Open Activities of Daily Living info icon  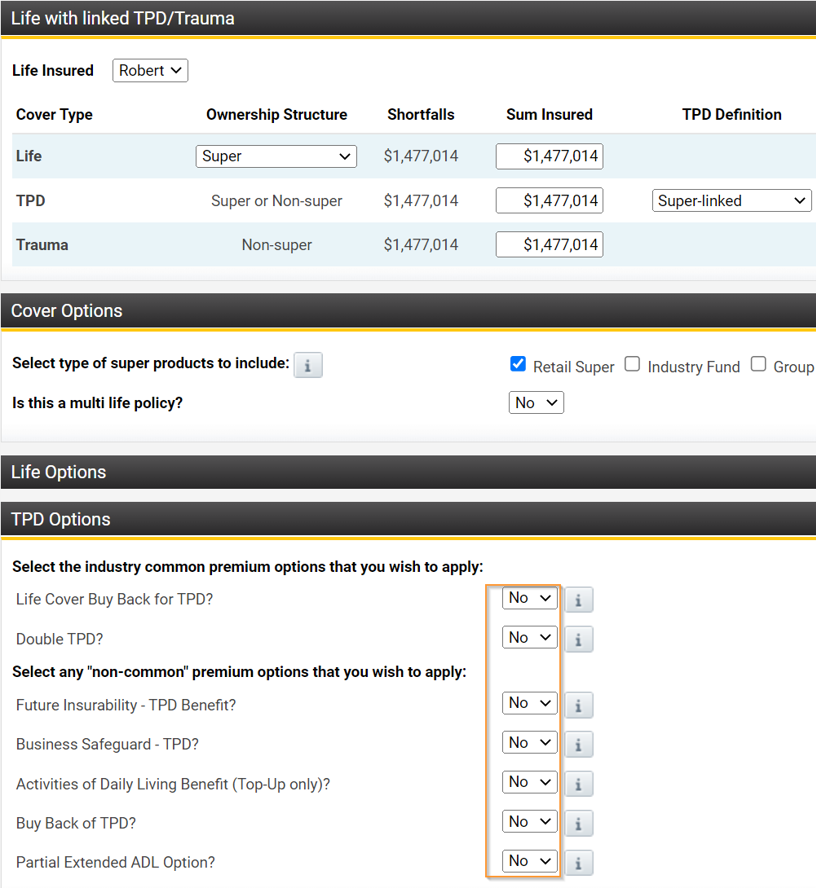click(x=579, y=784)
